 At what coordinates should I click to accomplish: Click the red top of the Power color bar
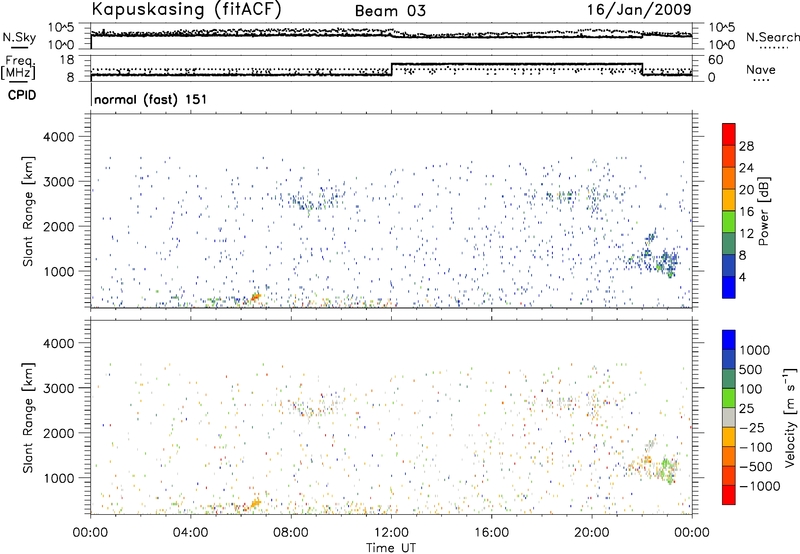tap(729, 134)
